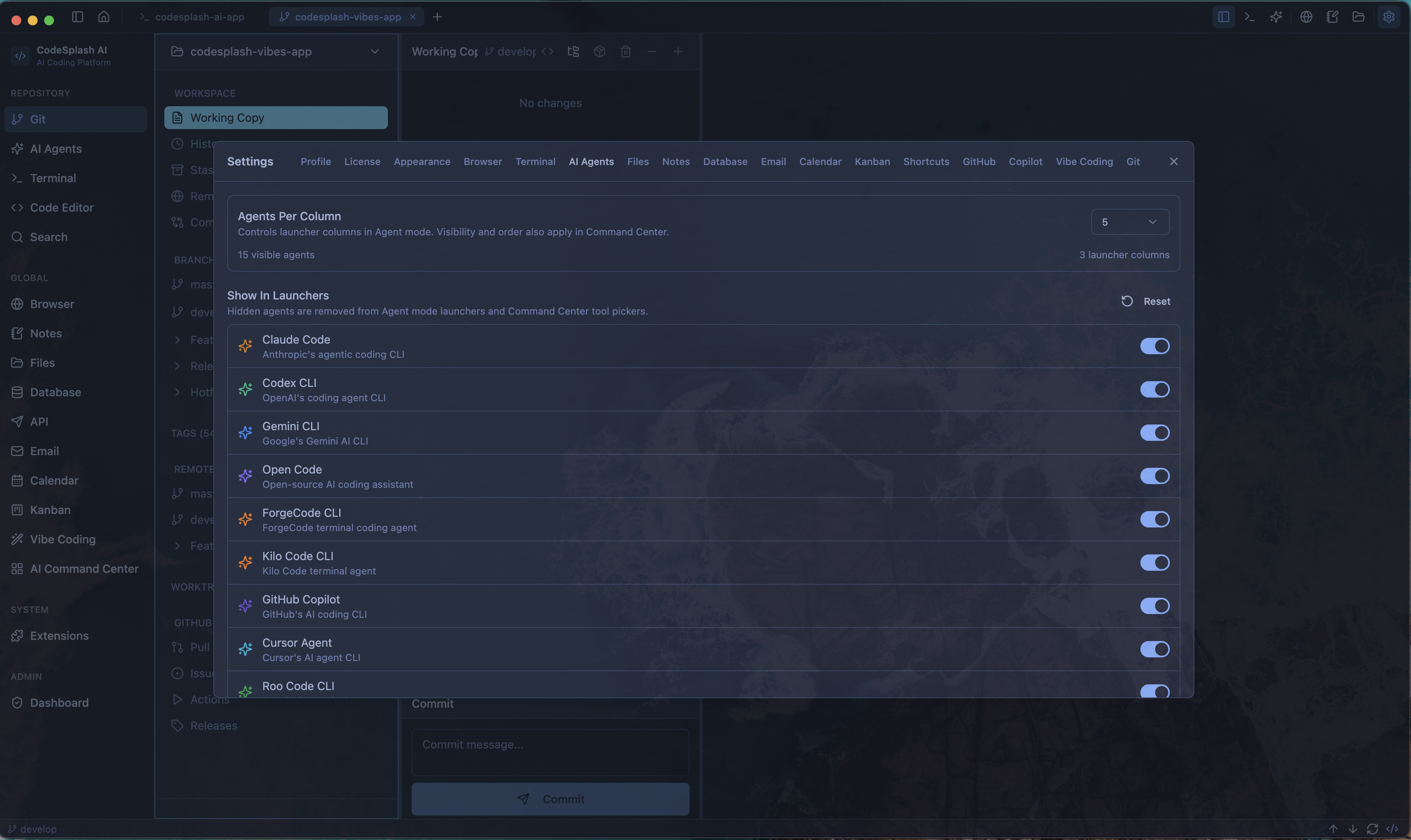Open the Vibe Coding settings tab
The width and height of the screenshot is (1411, 840).
click(1083, 161)
